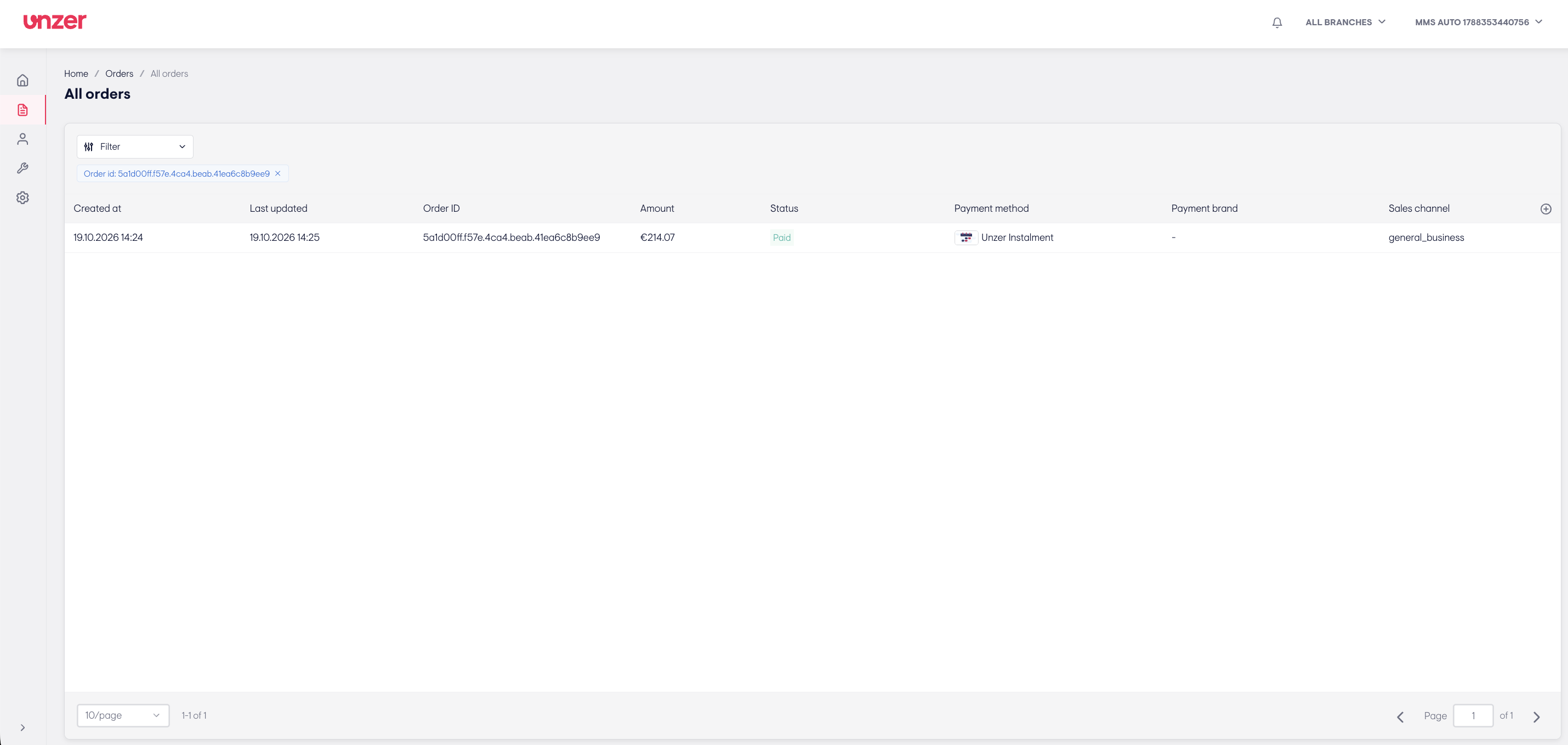Click the Amount column header

coord(657,208)
